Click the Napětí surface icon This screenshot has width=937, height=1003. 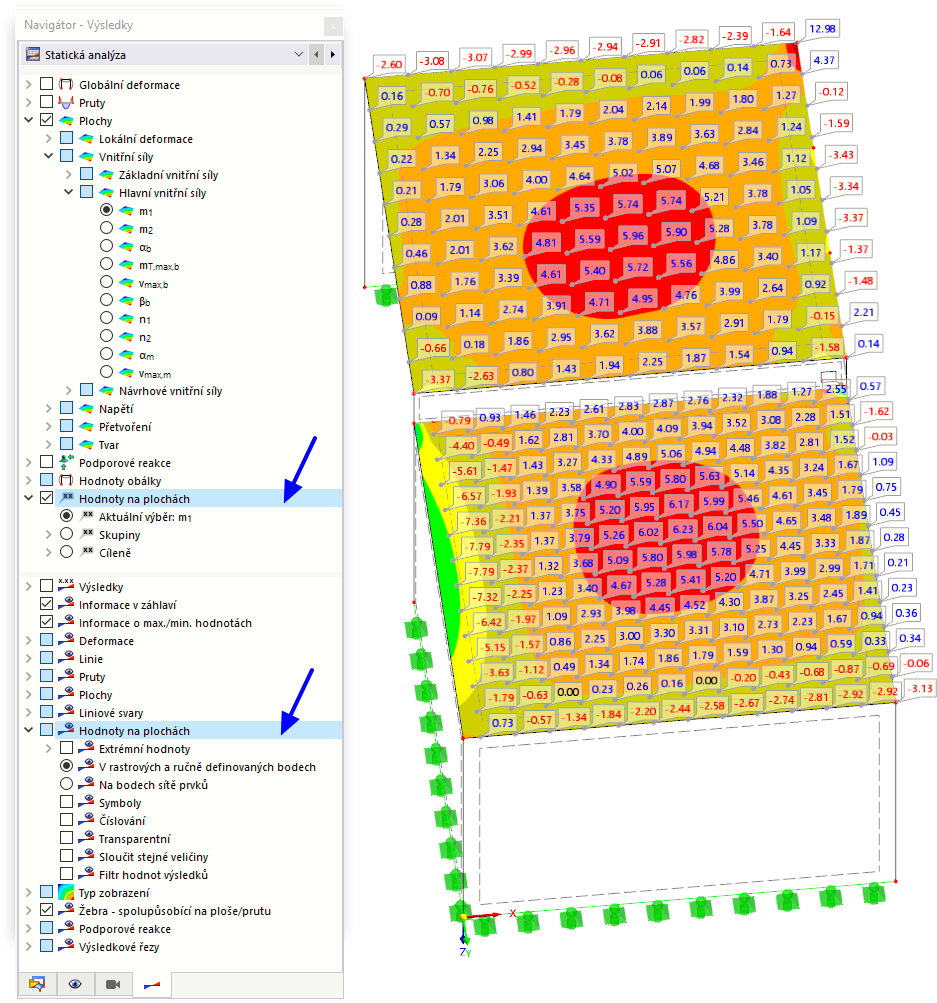tap(86, 408)
